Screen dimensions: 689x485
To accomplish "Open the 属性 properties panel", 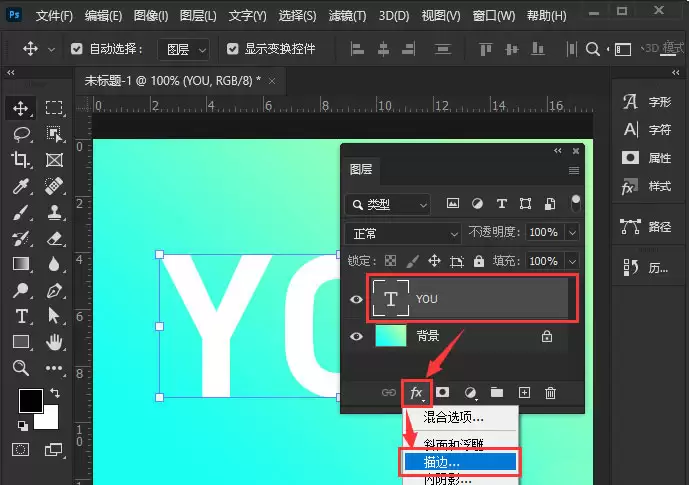I will [647, 158].
